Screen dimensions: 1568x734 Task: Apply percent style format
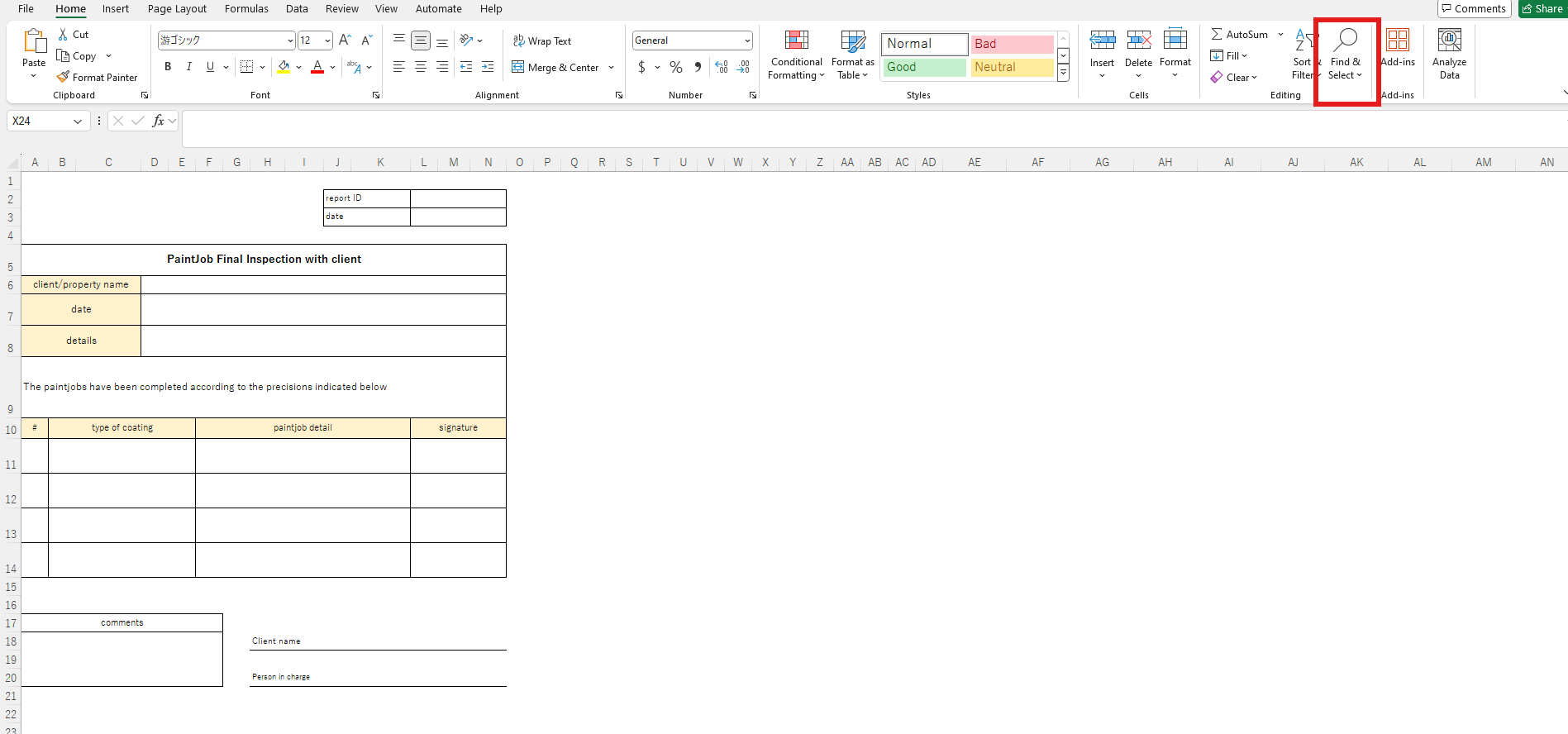click(676, 67)
